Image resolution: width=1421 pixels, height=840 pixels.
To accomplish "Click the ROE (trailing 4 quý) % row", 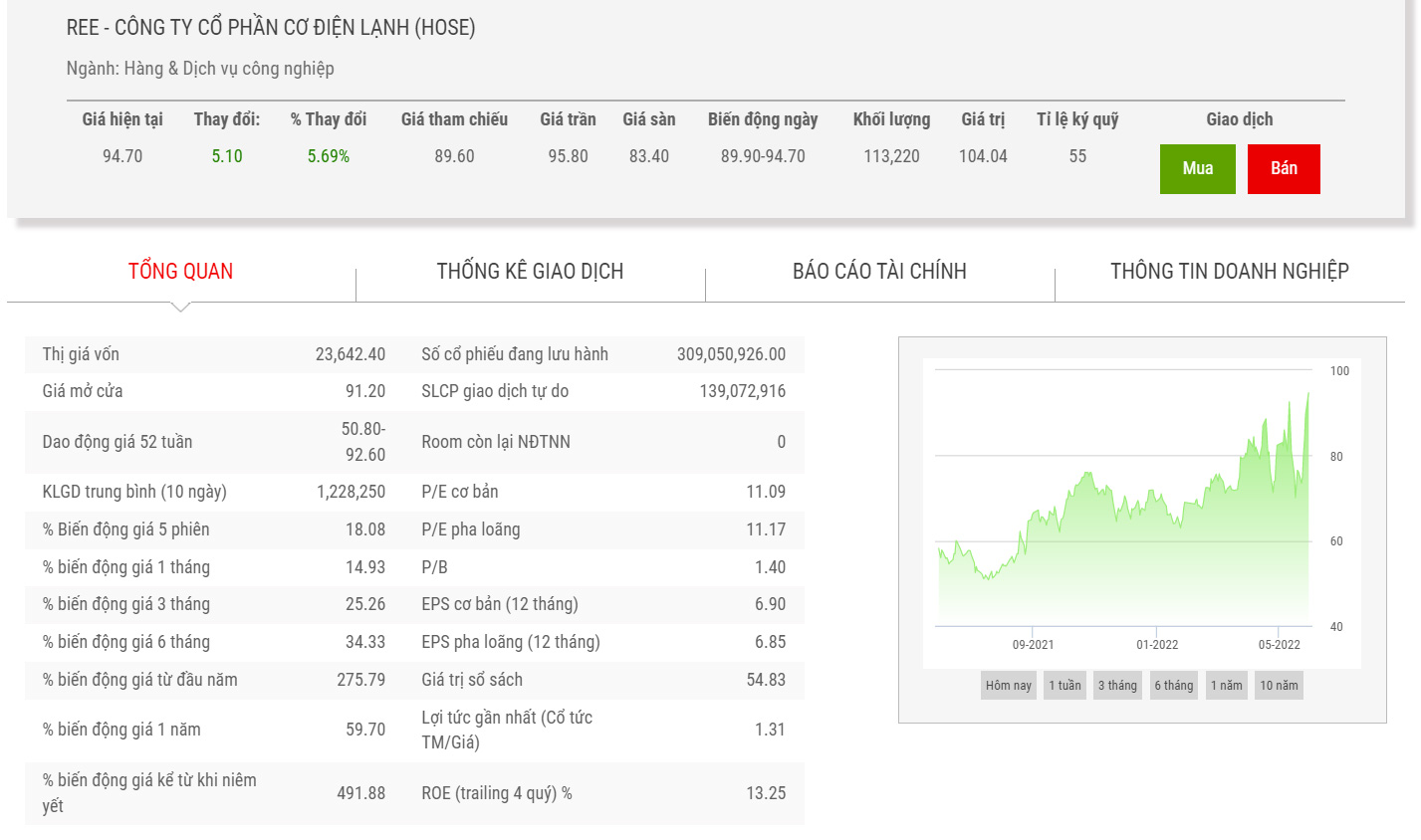I will click(602, 793).
